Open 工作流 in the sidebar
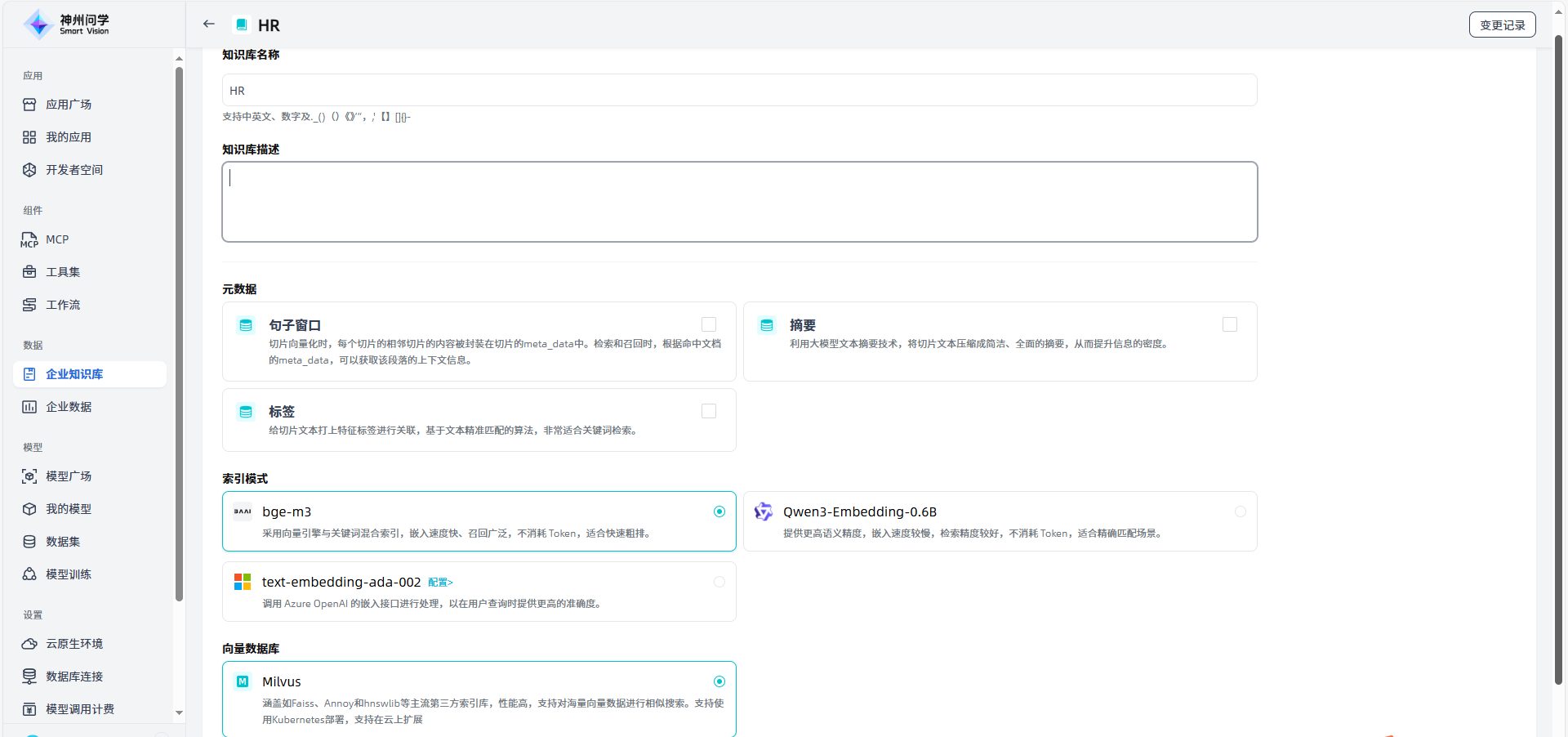Viewport: 1568px width, 737px height. coord(63,305)
